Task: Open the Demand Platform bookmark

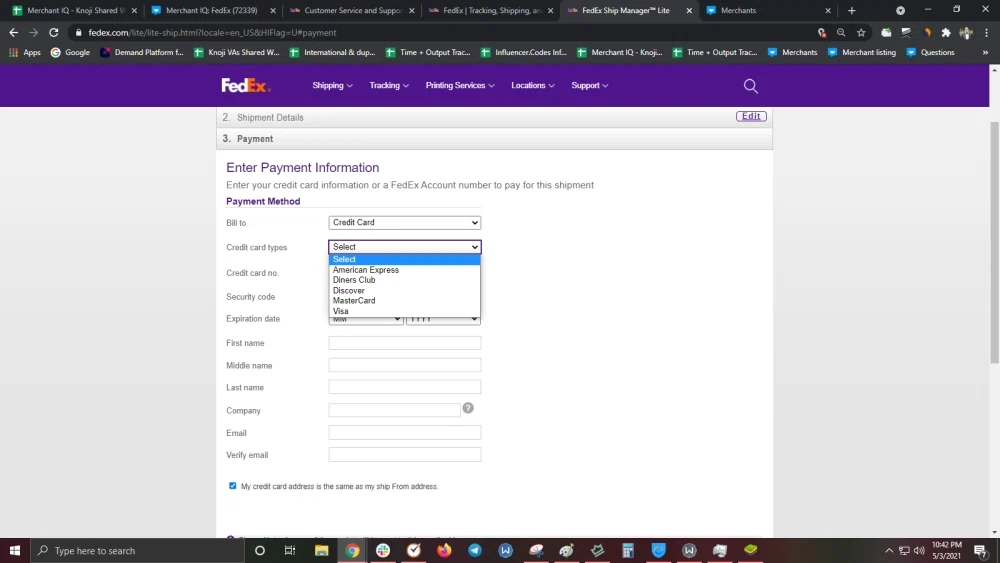Action: (x=142, y=52)
